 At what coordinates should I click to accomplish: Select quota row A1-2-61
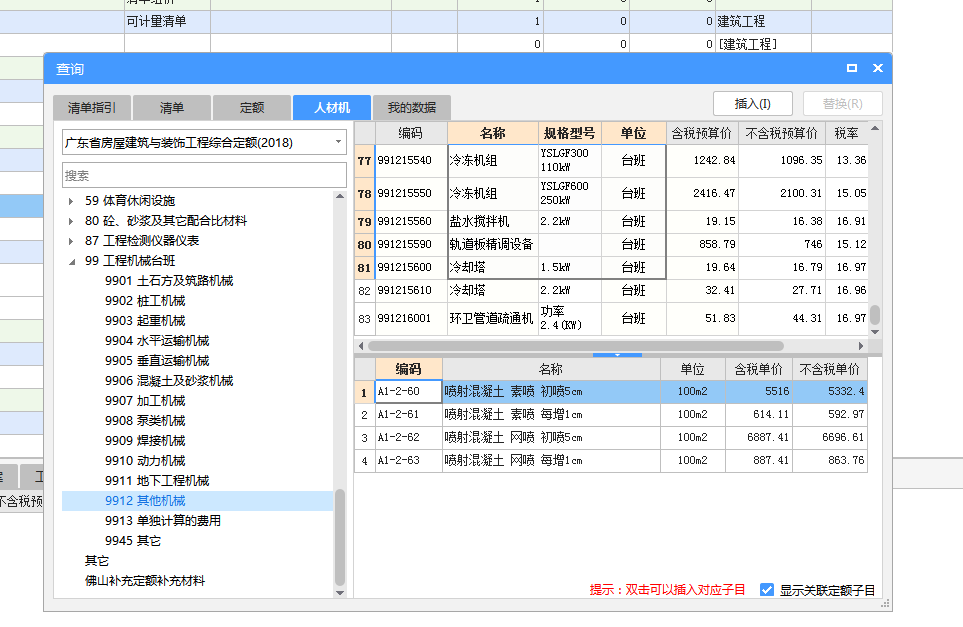point(611,415)
